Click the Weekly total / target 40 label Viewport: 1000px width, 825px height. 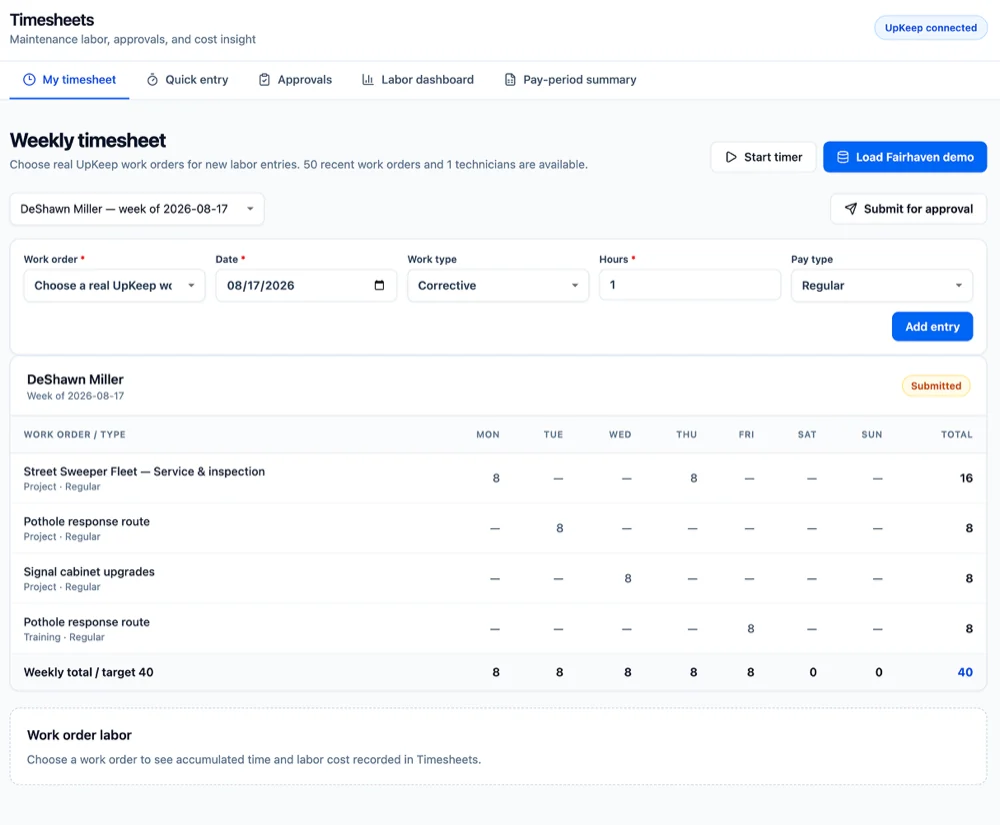[x=89, y=672]
